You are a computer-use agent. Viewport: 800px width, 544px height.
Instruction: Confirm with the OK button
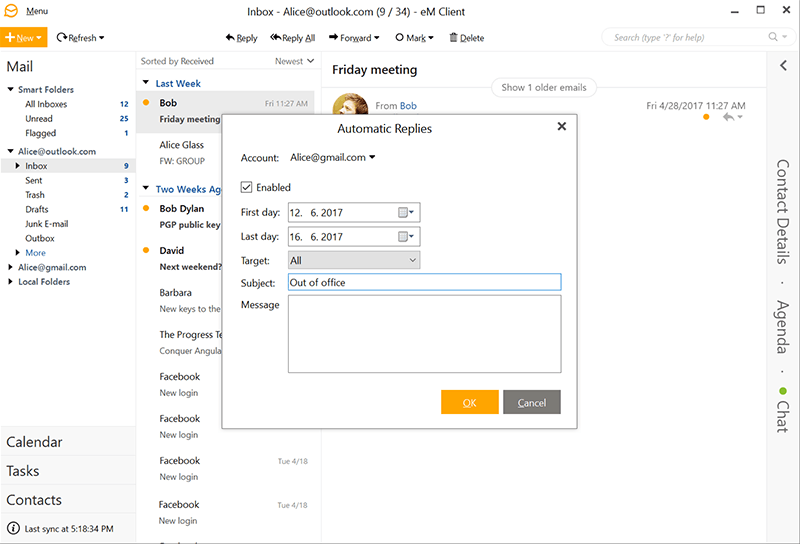tap(470, 402)
